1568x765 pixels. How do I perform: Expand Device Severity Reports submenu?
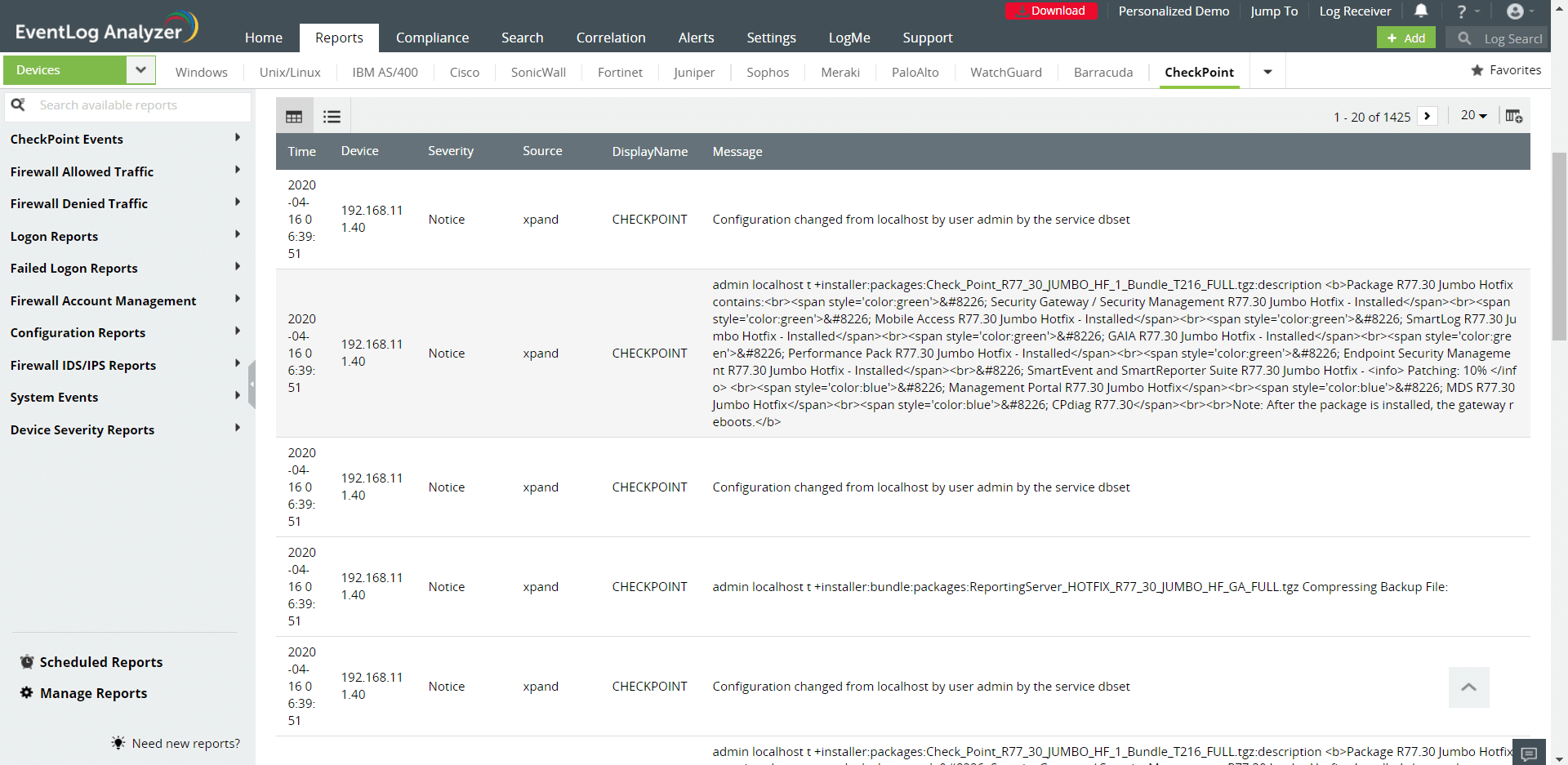pyautogui.click(x=238, y=428)
